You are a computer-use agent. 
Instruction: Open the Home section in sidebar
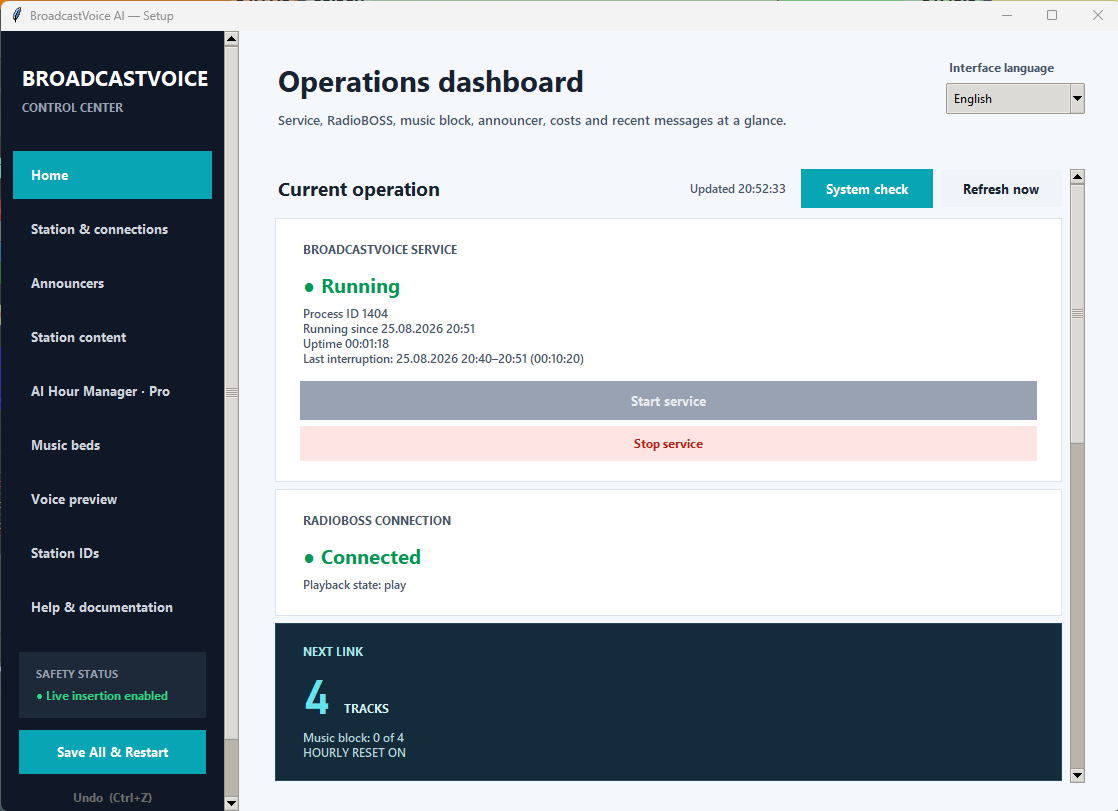pos(112,175)
